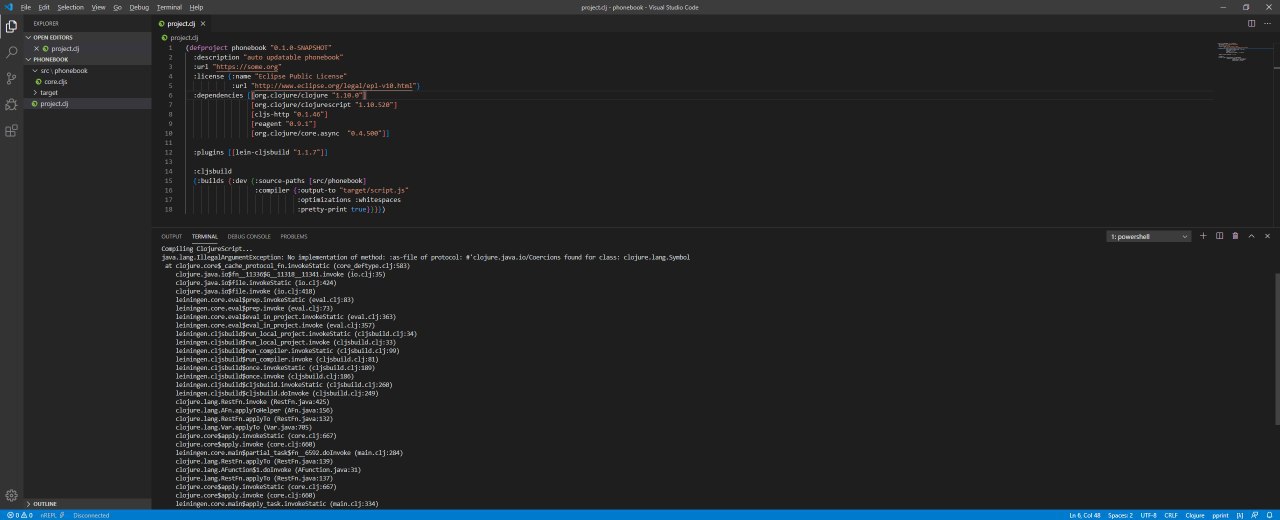This screenshot has height=520, width=1280.
Task: Open the Explorer view in activity bar
Action: pyautogui.click(x=11, y=27)
